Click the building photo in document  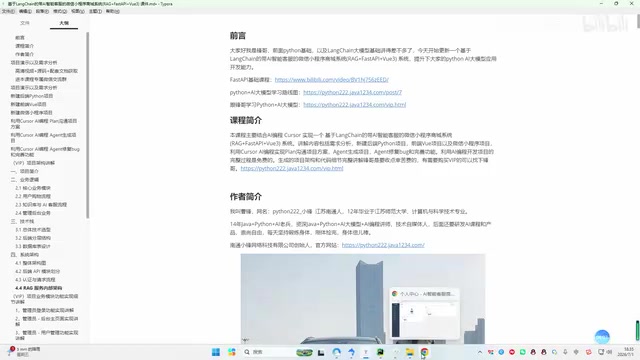point(363,298)
